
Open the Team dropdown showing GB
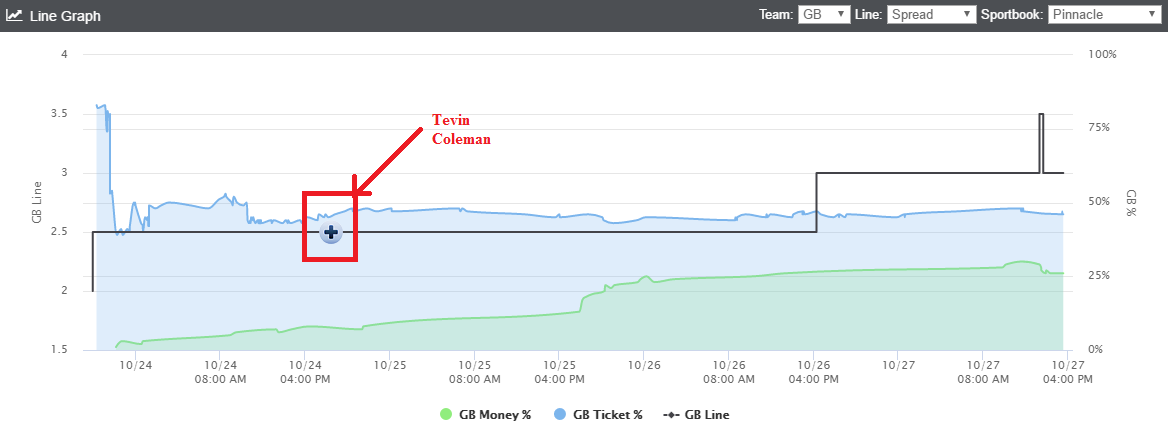(824, 14)
